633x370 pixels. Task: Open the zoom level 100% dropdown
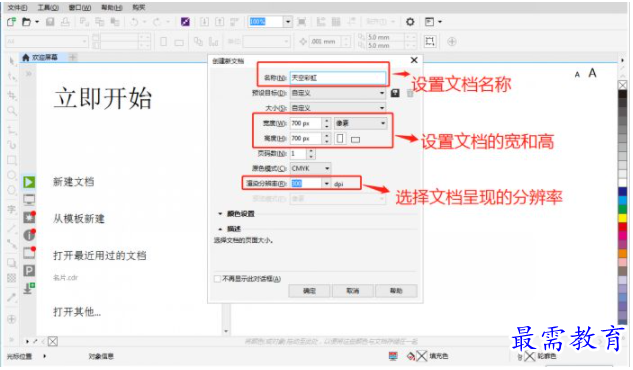287,22
